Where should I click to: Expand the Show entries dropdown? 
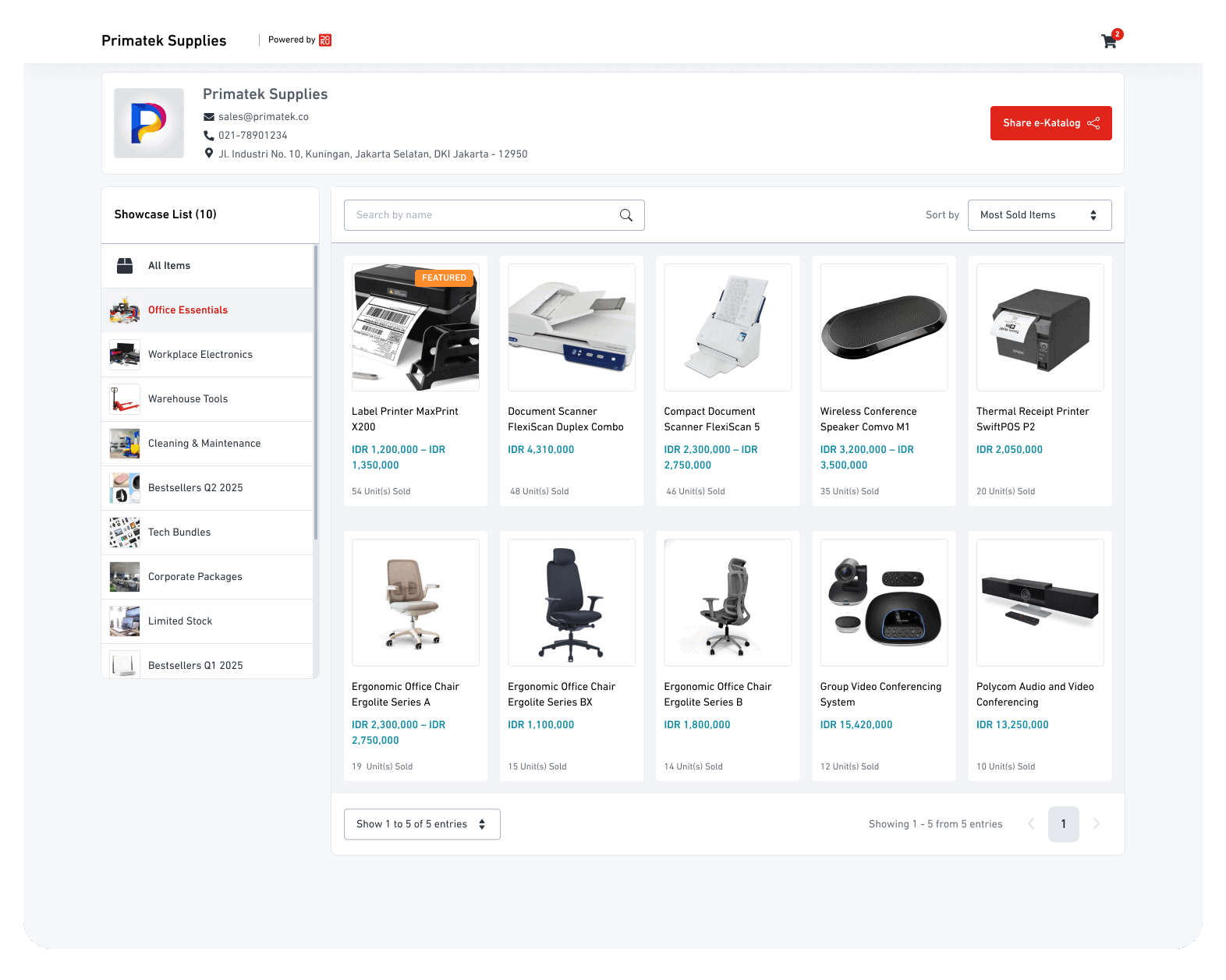pyautogui.click(x=422, y=824)
